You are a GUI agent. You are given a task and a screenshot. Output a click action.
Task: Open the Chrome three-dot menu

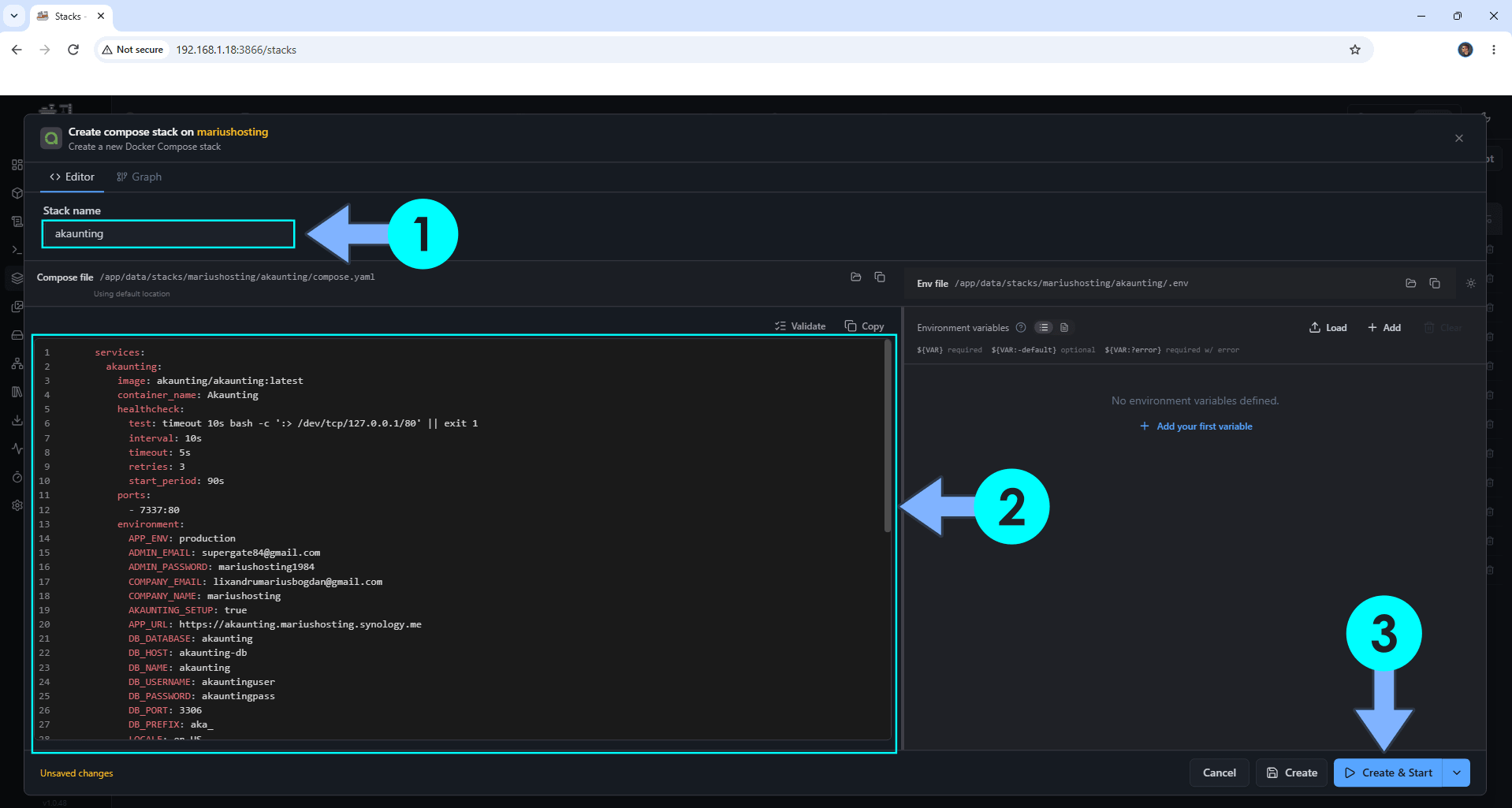click(x=1494, y=50)
